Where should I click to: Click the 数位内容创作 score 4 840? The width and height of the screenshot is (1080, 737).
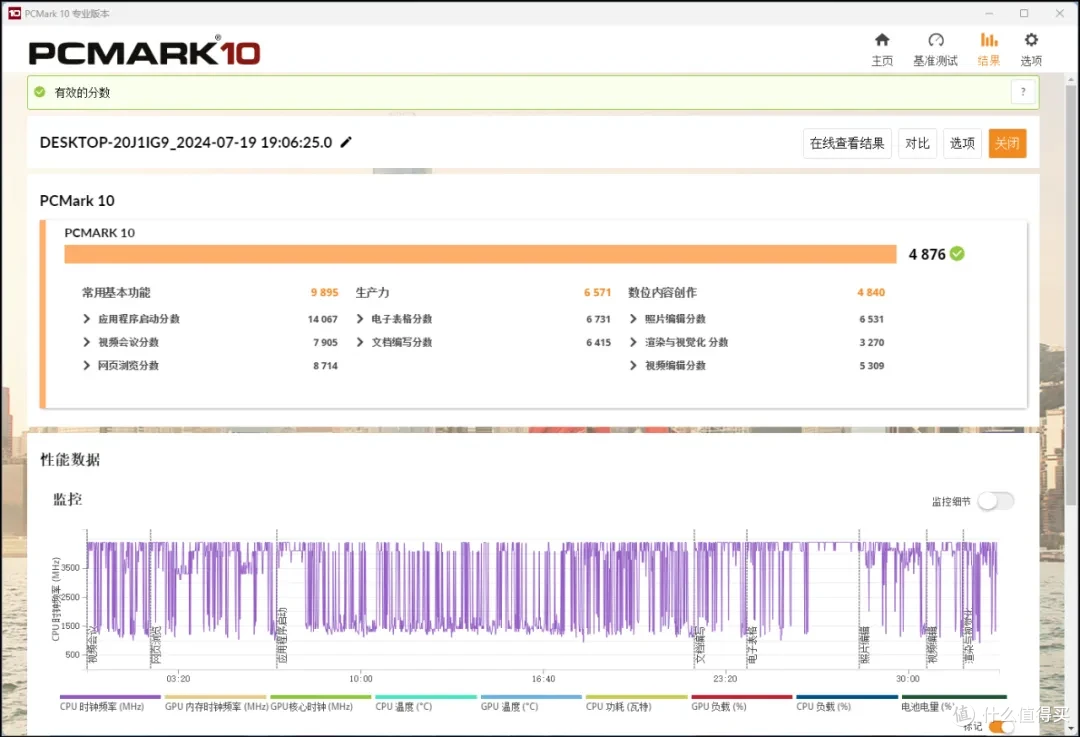tap(871, 292)
